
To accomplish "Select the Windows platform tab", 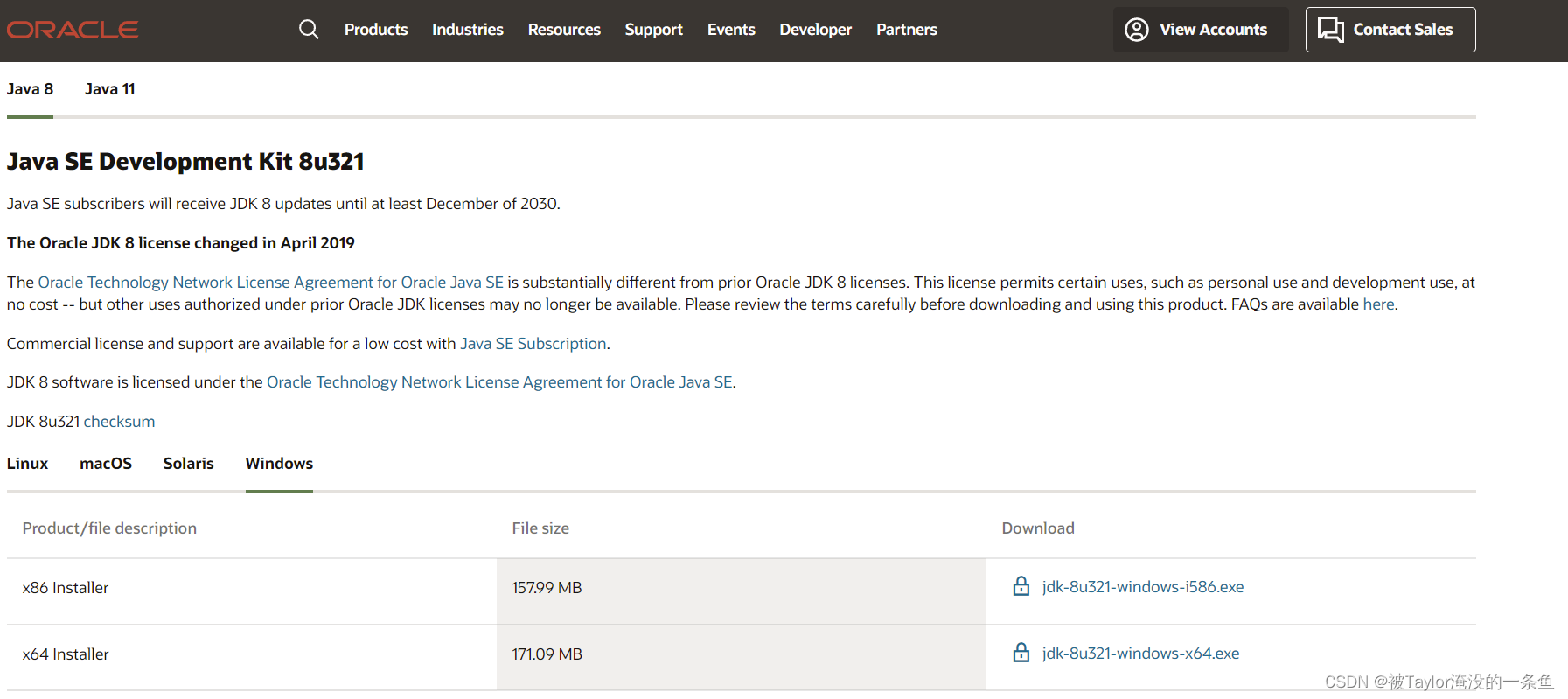I will (279, 464).
